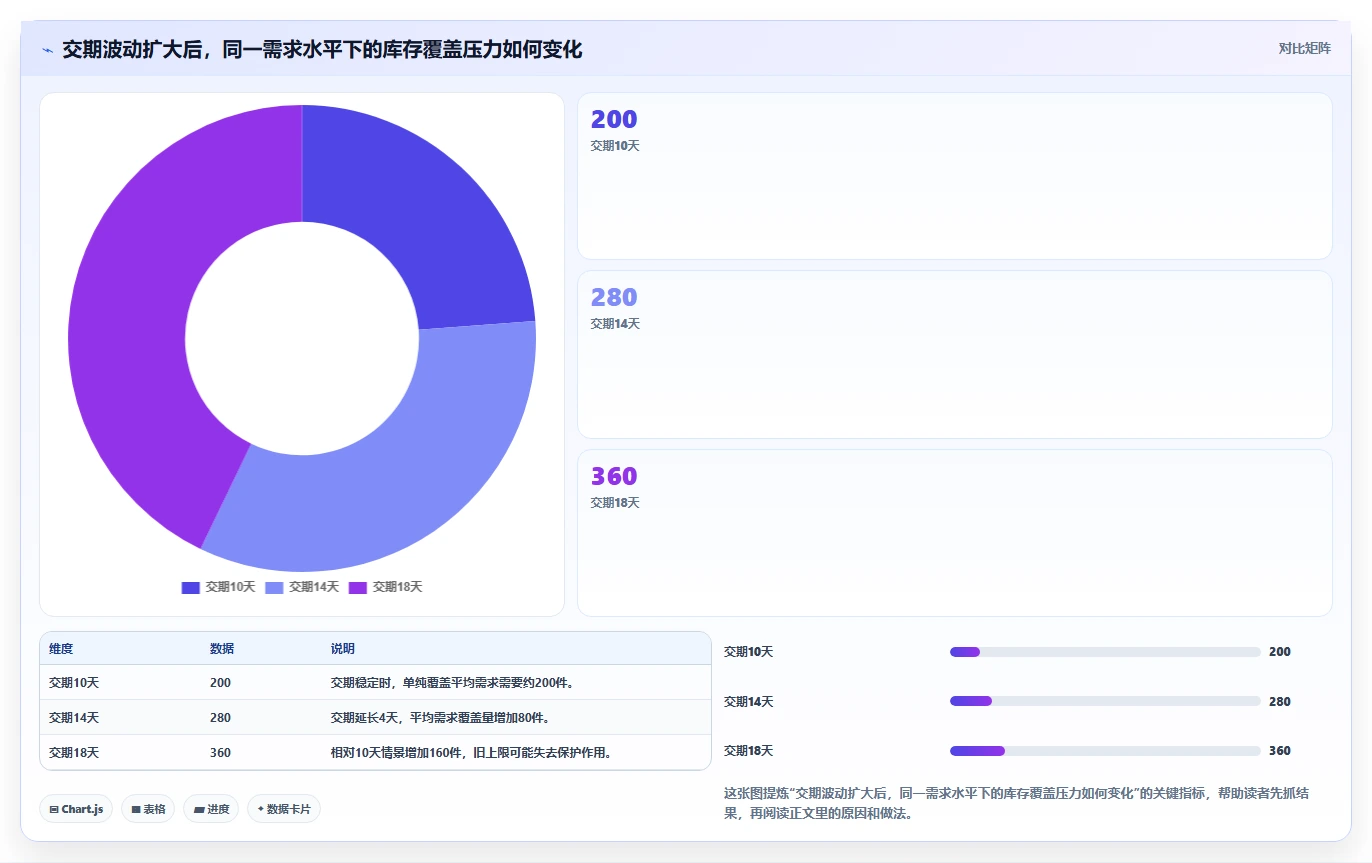1372x863 pixels.
Task: Click the 数据 column header
Action: click(x=222, y=649)
